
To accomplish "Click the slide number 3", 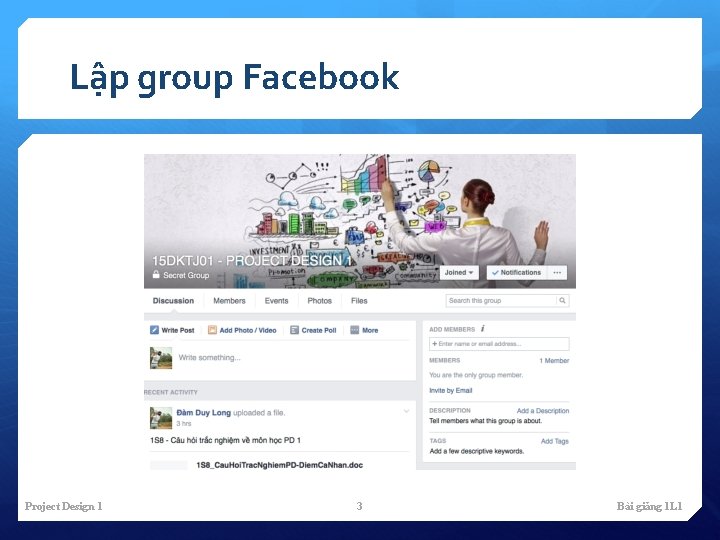I will (x=360, y=506).
